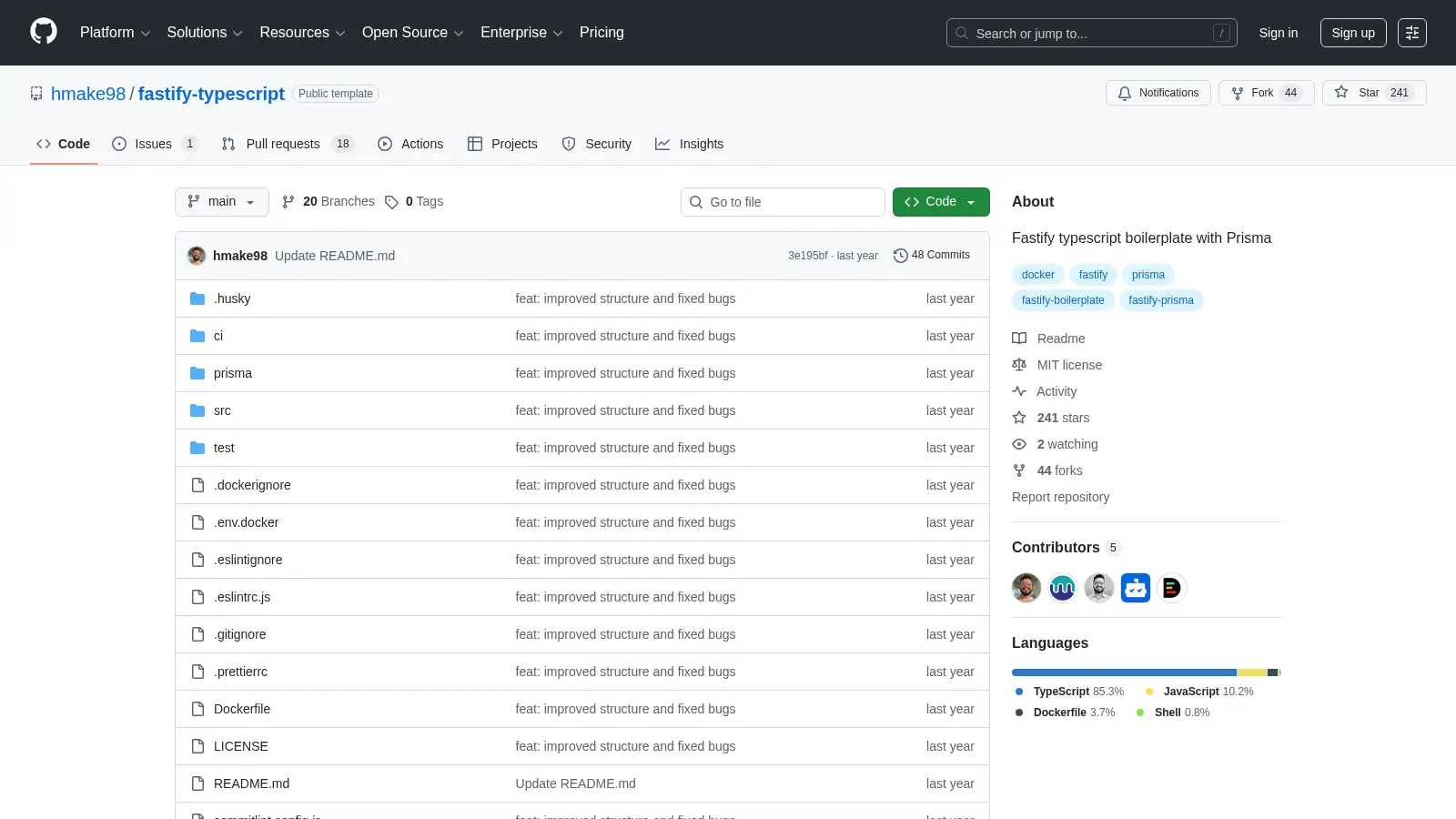Click the blue TypeScript segment in languages bar

[1124, 672]
